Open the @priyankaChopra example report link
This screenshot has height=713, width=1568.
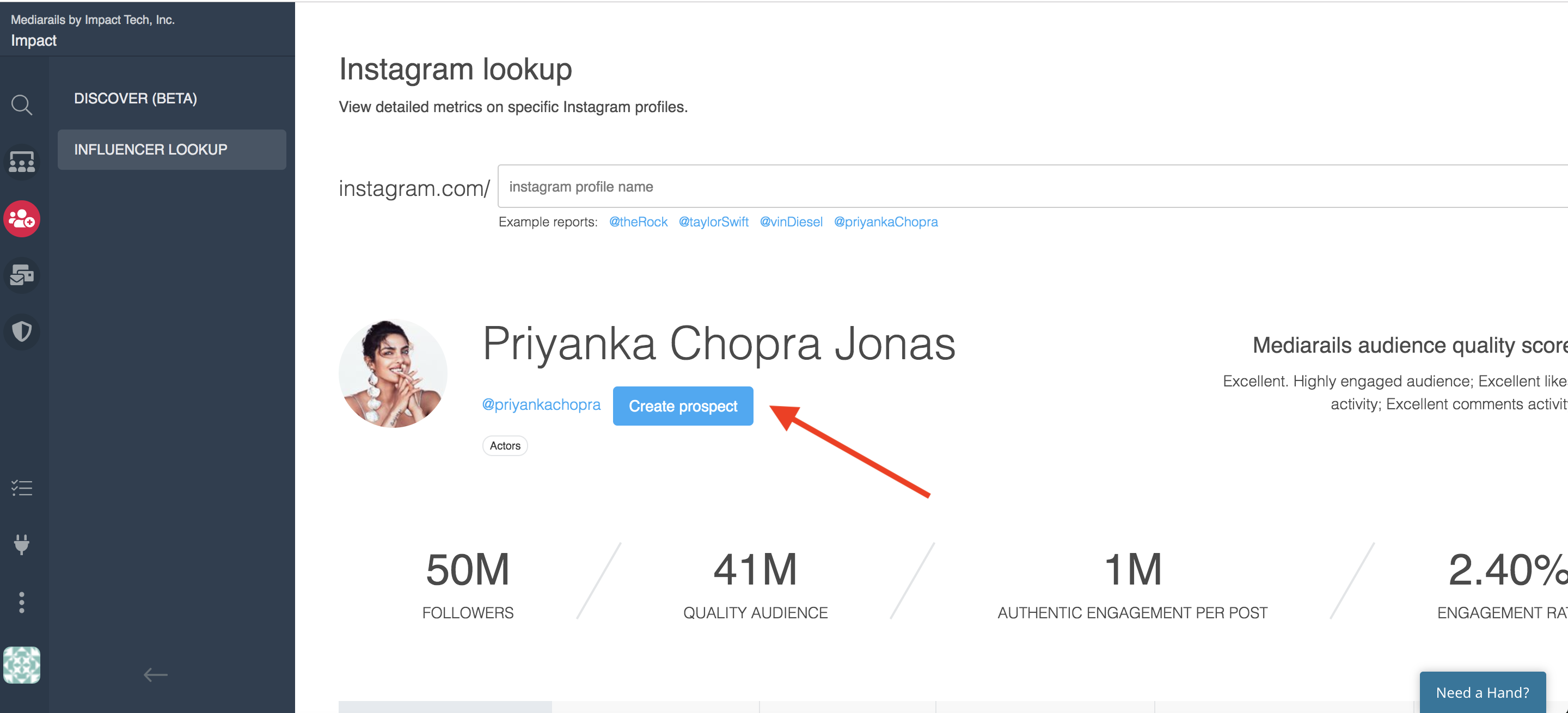[x=886, y=222]
